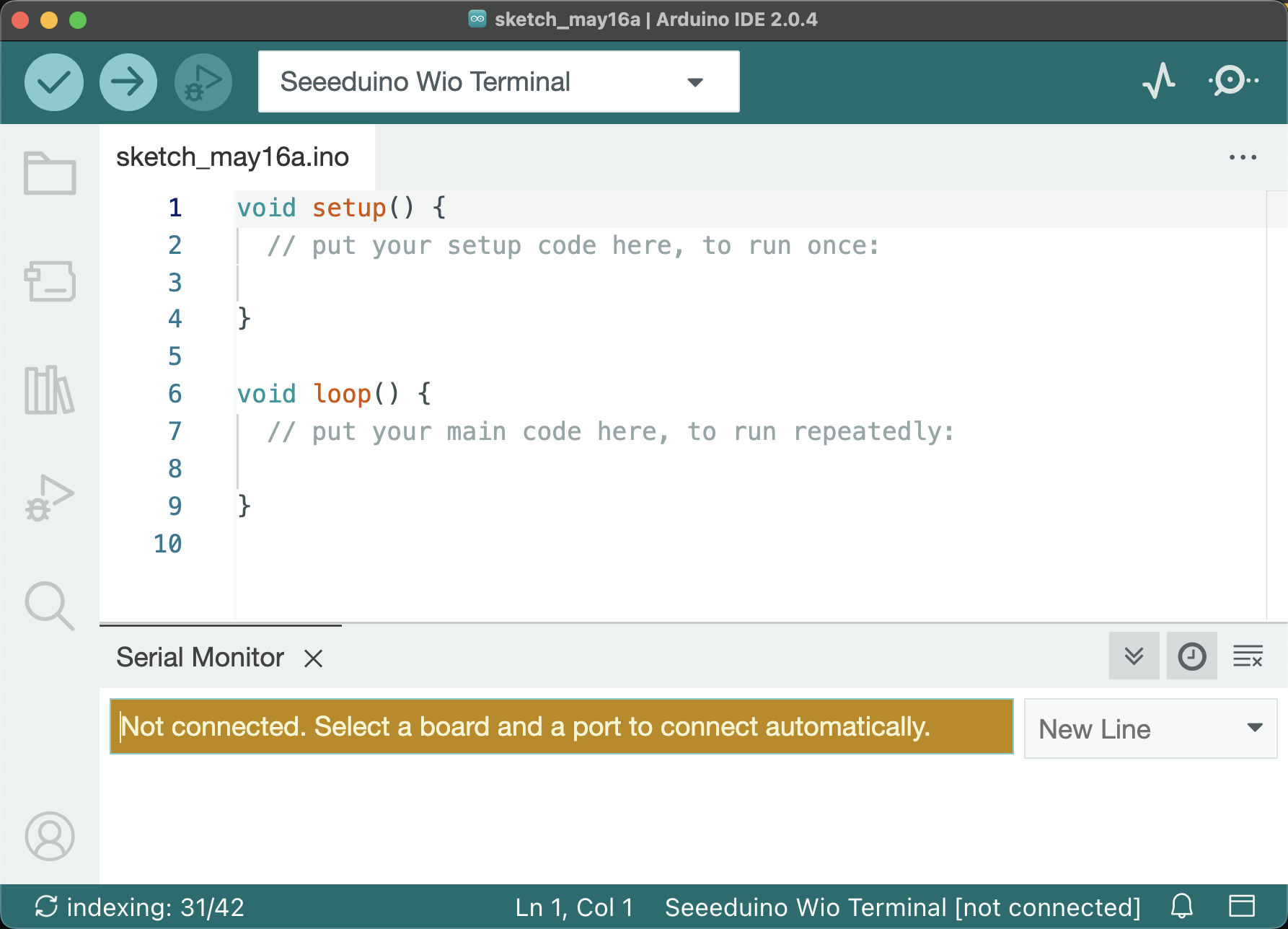This screenshot has height=929, width=1288.
Task: Open the editor tab more options menu
Action: coord(1243,157)
